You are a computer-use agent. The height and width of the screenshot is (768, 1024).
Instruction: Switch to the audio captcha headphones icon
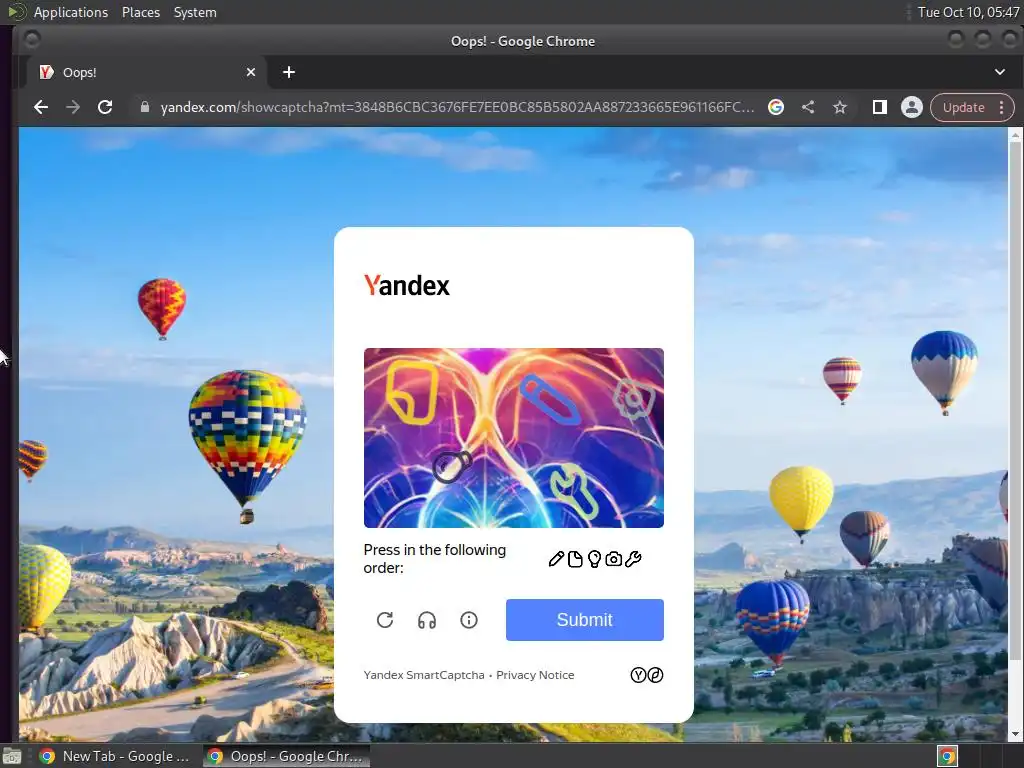point(426,620)
